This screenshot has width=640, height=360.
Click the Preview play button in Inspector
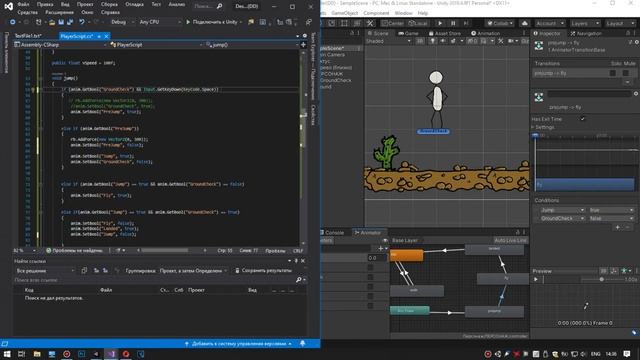[x=536, y=279]
